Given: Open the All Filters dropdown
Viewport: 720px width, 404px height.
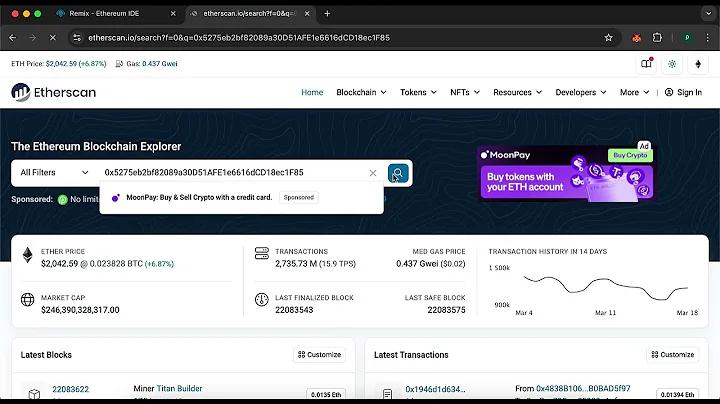Looking at the screenshot, I should click(x=54, y=173).
